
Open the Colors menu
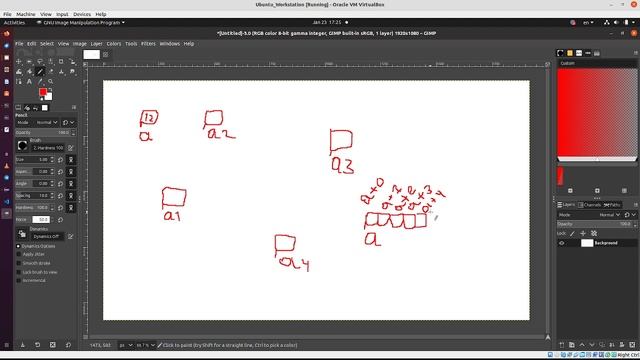113,44
